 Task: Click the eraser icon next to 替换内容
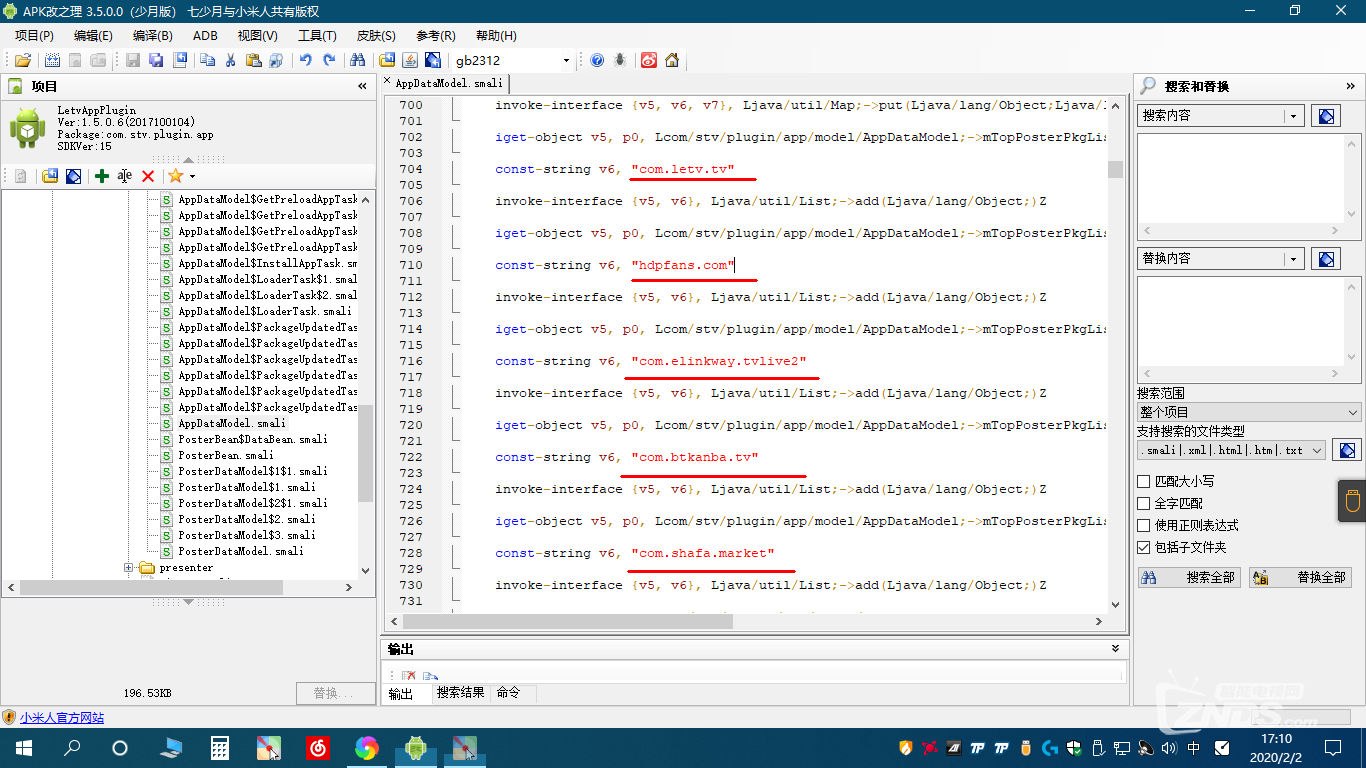pos(1326,259)
